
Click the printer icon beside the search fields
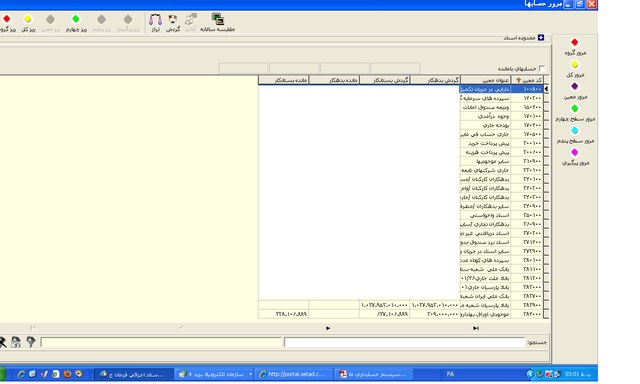pos(16,342)
